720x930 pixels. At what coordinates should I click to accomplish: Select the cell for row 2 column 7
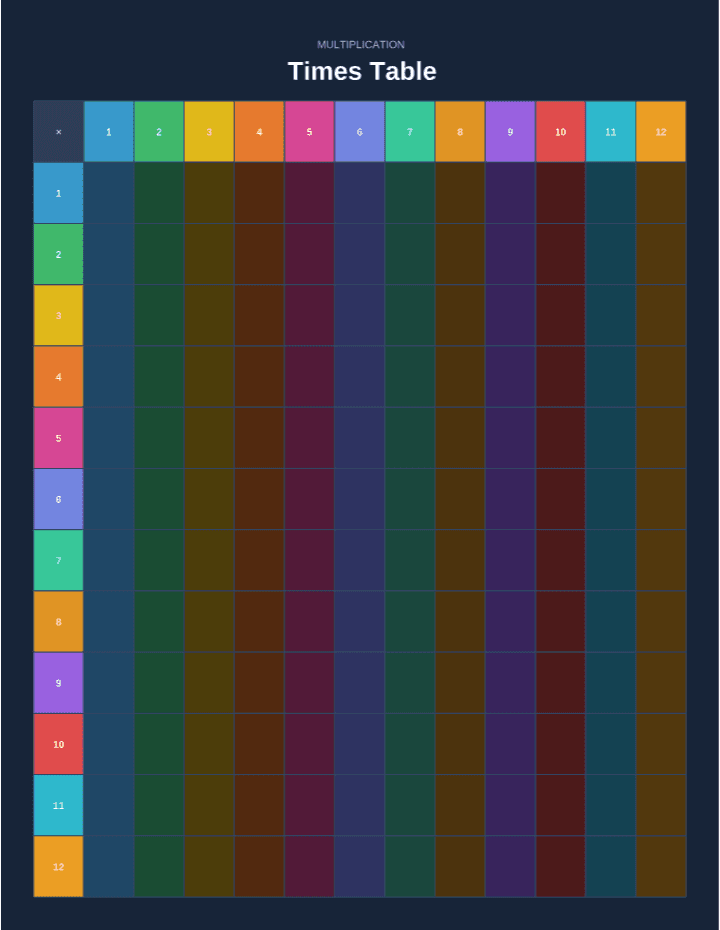pyautogui.click(x=410, y=254)
